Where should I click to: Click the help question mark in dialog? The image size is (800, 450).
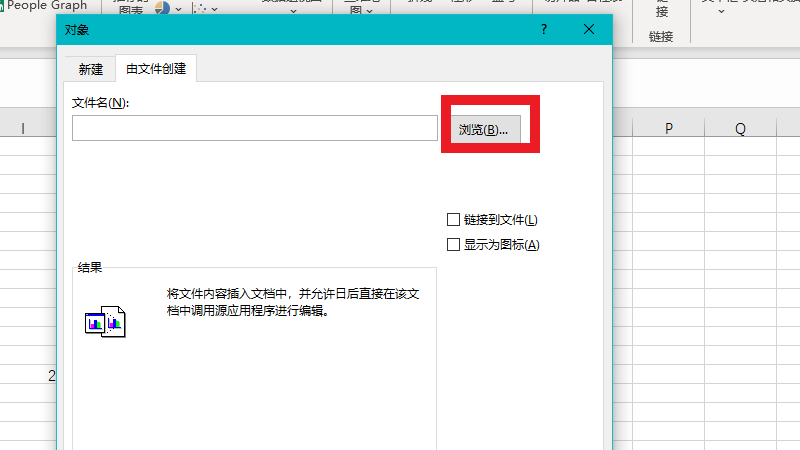[544, 30]
